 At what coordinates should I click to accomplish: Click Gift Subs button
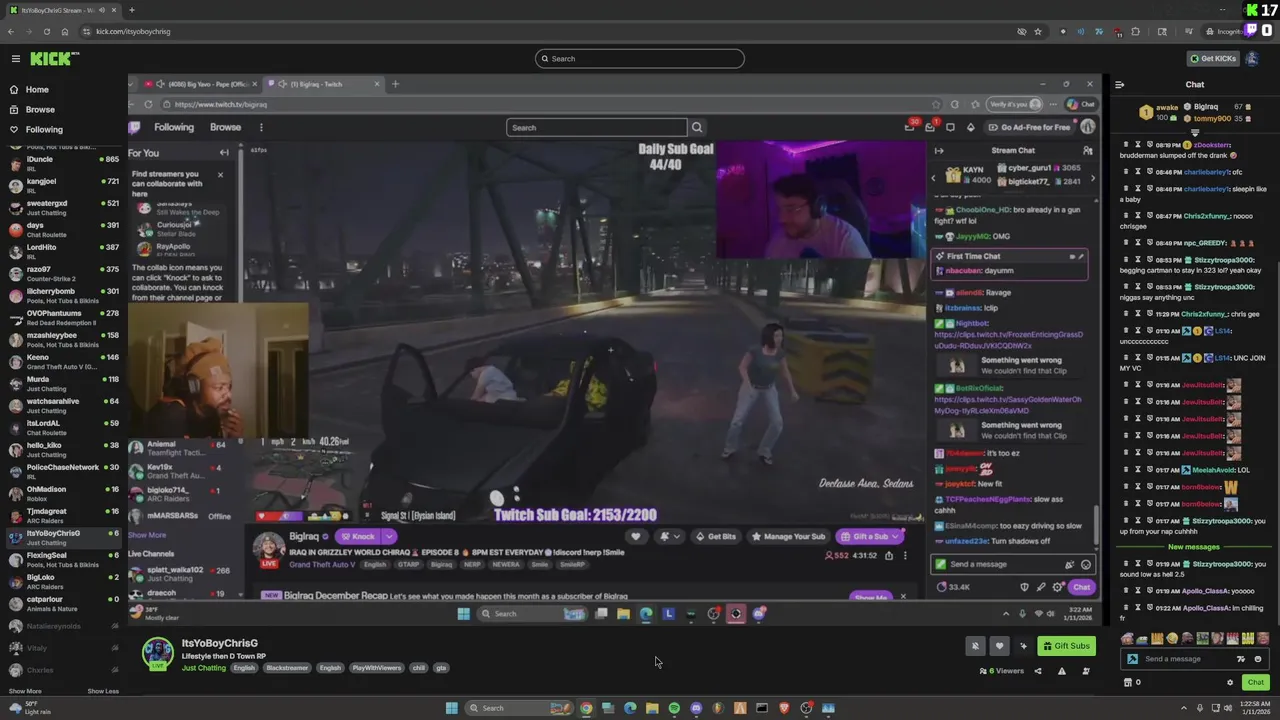pos(1066,646)
